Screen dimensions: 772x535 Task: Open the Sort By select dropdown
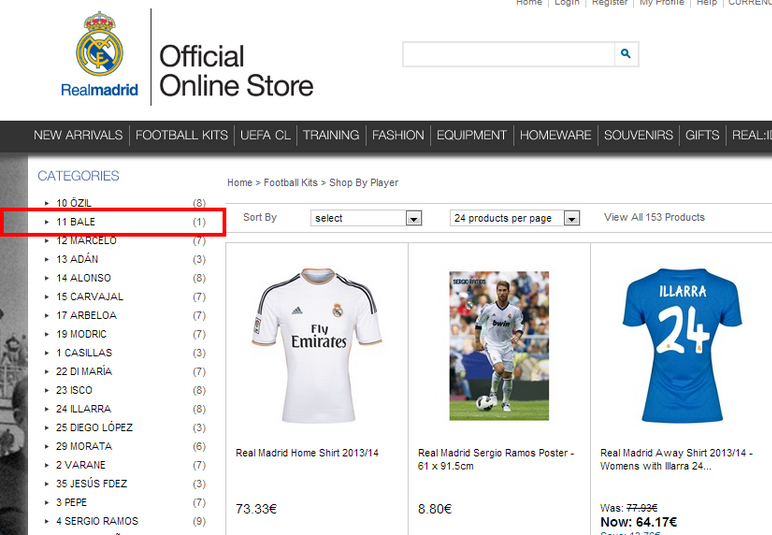point(366,218)
